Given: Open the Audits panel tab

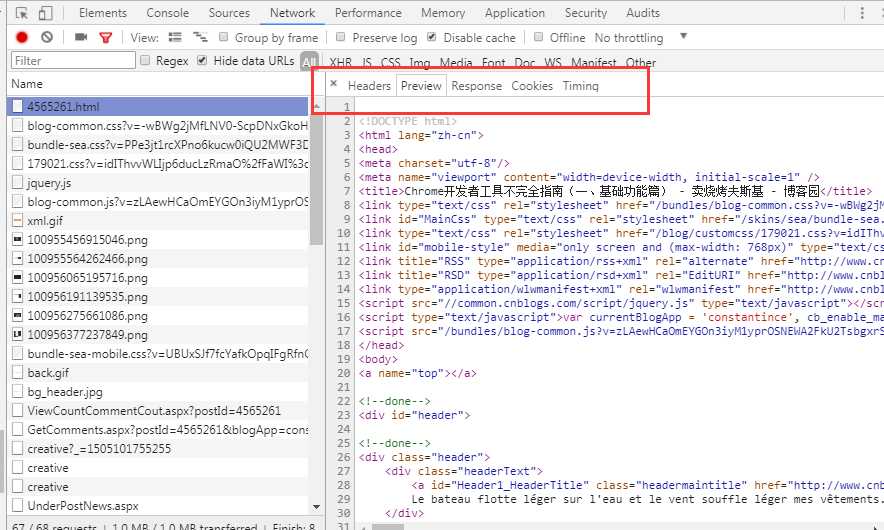Looking at the screenshot, I should (x=643, y=13).
